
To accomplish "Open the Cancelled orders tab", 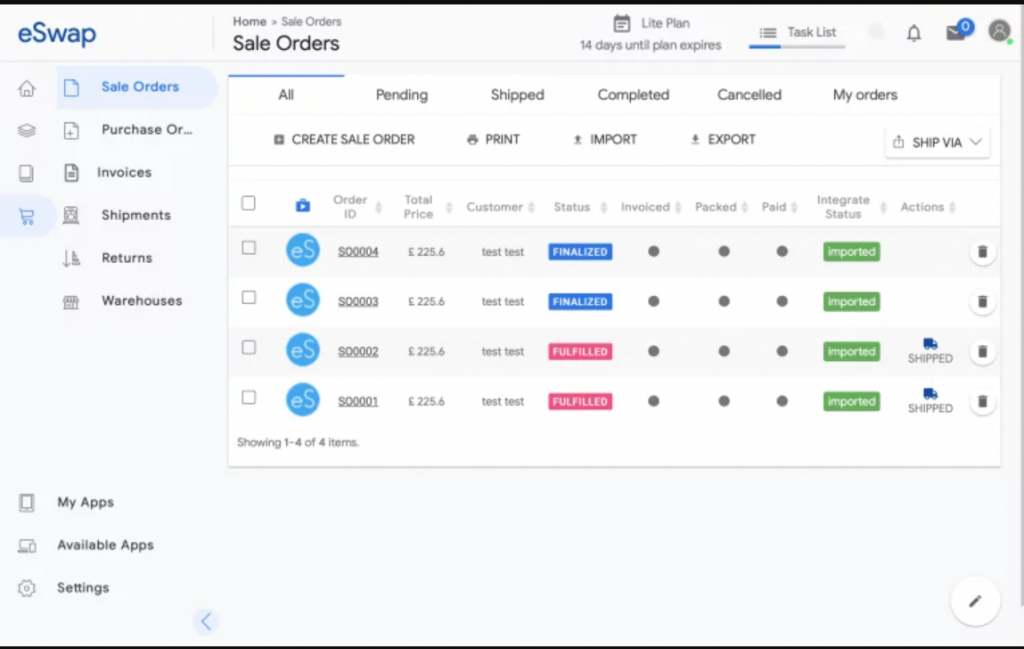I will point(748,95).
